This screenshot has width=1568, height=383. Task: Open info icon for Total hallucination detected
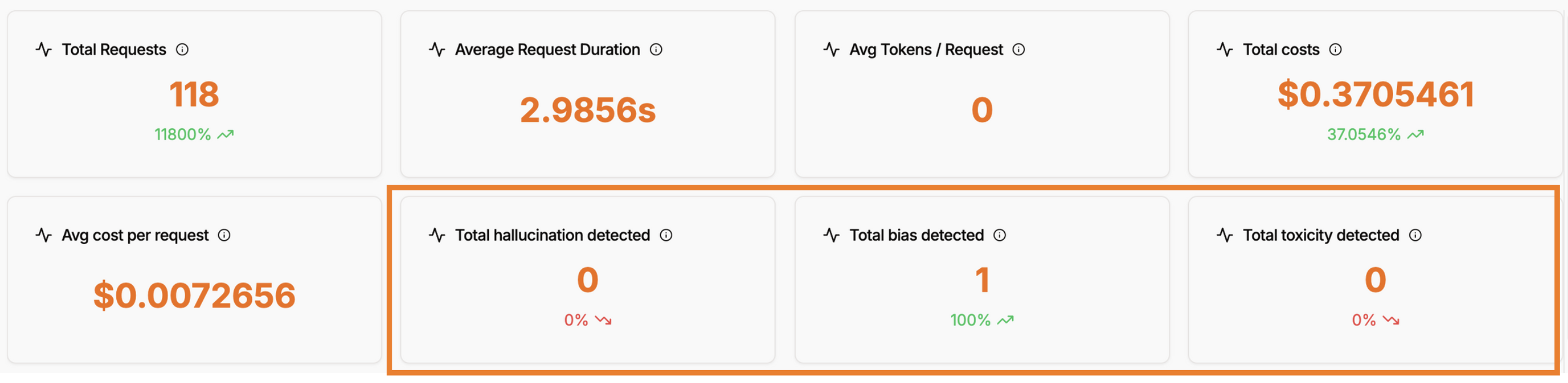click(666, 235)
